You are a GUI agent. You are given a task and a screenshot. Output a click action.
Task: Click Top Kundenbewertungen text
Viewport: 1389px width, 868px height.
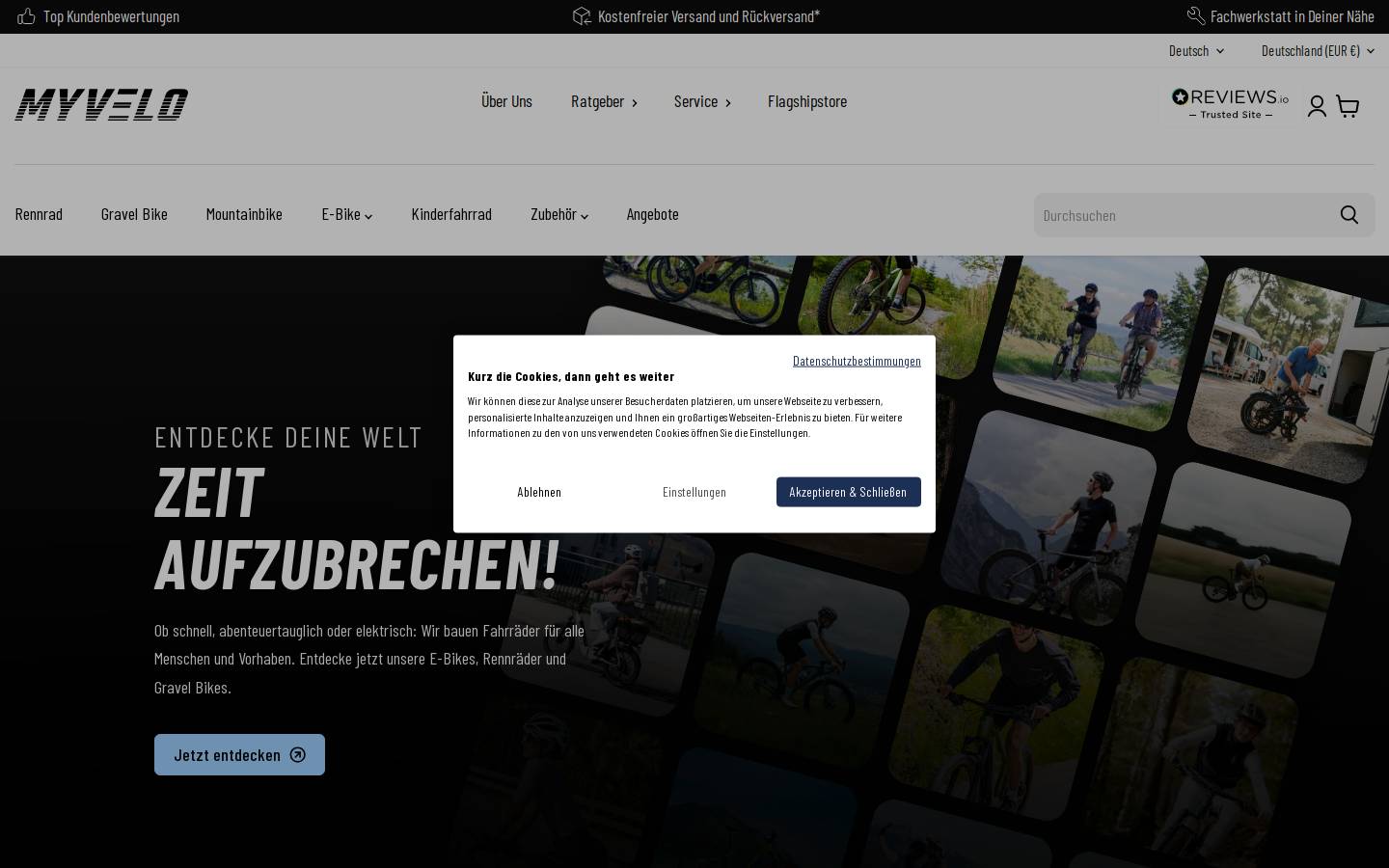tap(111, 16)
